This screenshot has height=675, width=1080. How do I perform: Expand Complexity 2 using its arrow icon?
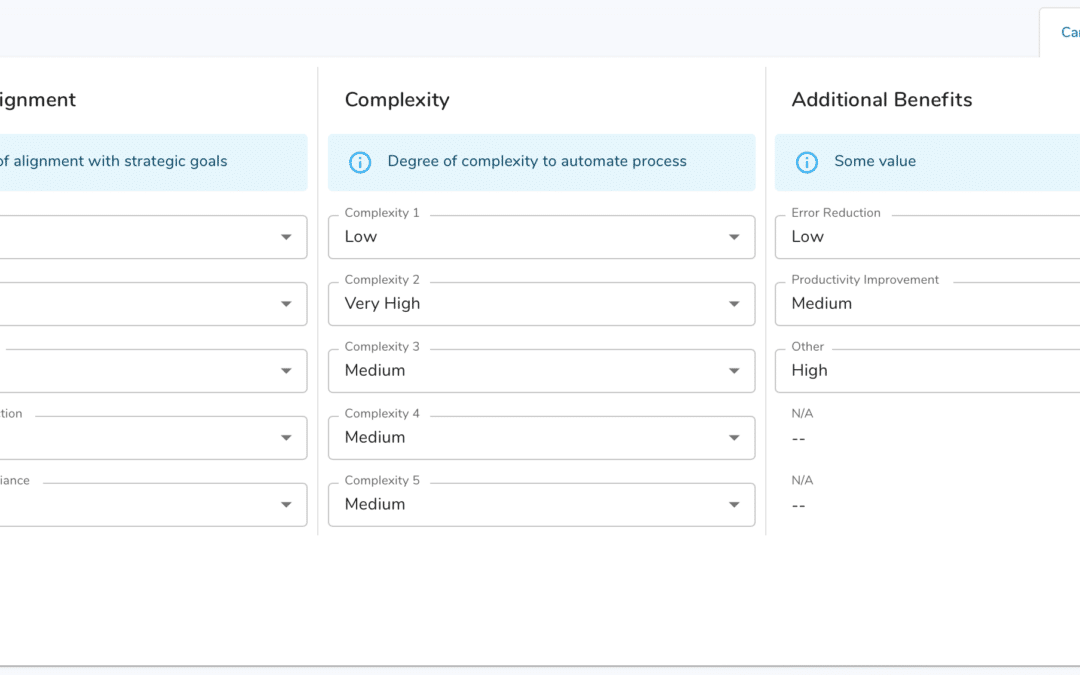point(734,304)
